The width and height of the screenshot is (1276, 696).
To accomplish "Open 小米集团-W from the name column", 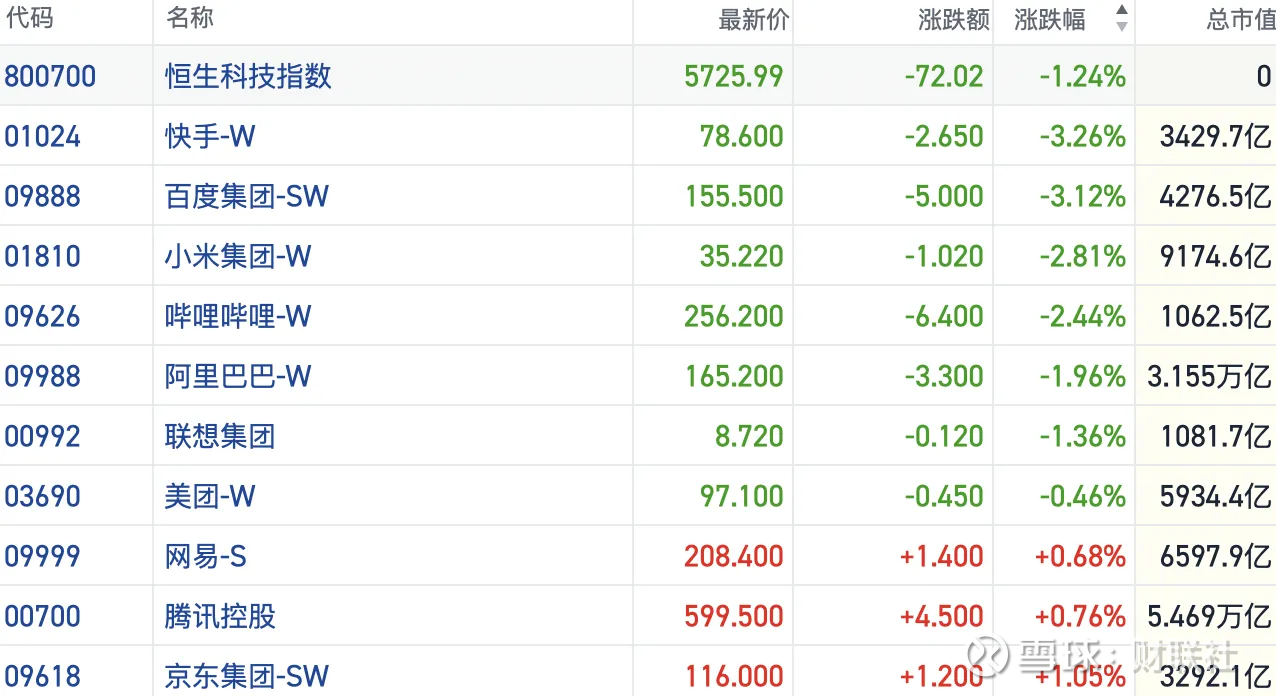I will 237,256.
